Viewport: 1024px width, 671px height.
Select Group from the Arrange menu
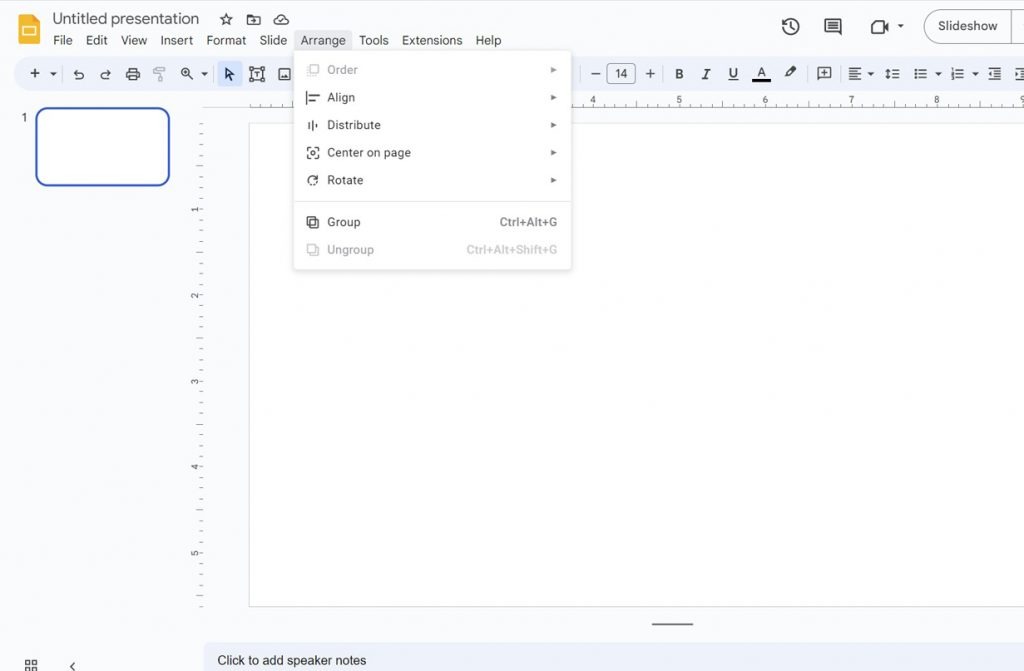[x=344, y=221]
